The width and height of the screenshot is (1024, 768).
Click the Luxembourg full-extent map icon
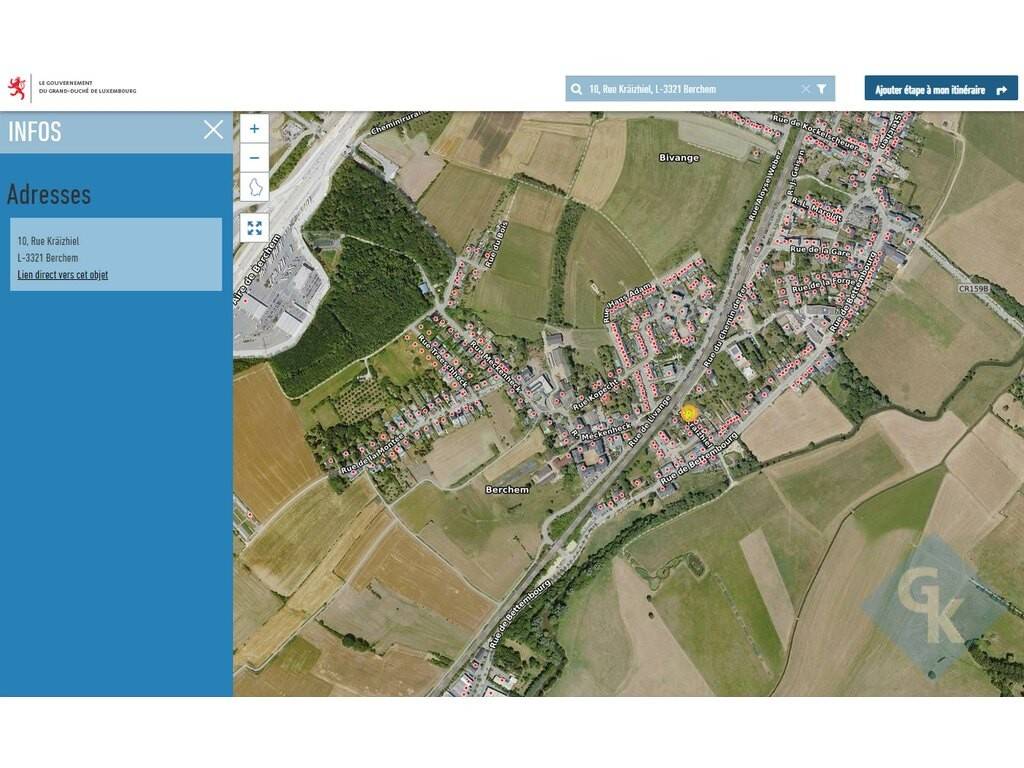(254, 188)
